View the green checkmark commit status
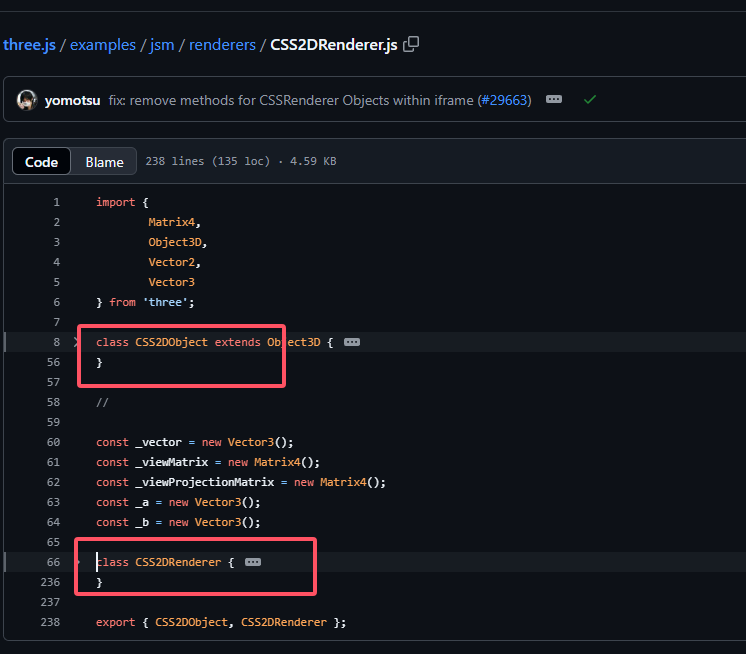This screenshot has width=746, height=654. pyautogui.click(x=590, y=100)
